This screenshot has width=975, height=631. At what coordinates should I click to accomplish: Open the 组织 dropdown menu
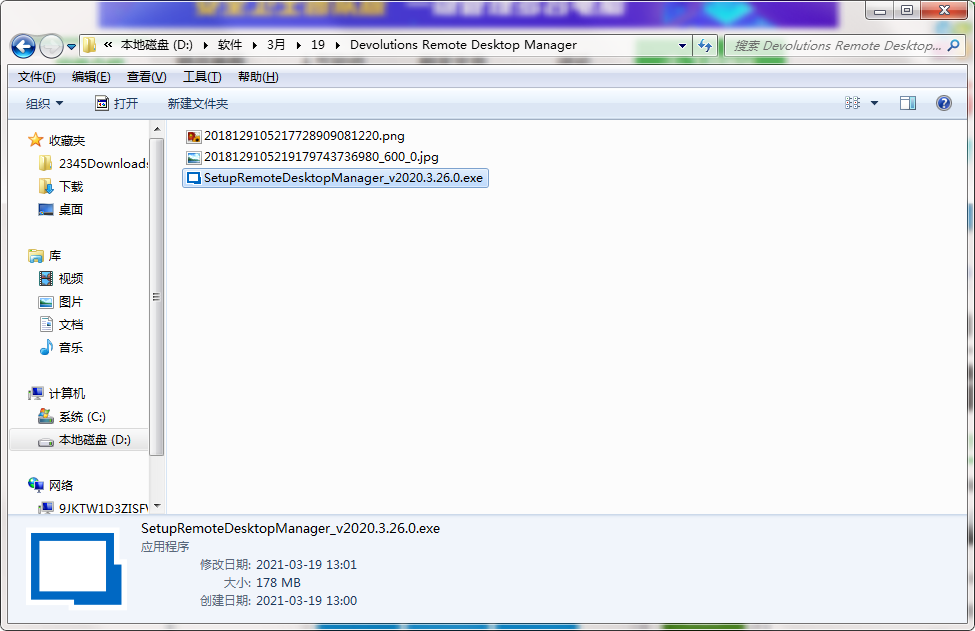[44, 104]
